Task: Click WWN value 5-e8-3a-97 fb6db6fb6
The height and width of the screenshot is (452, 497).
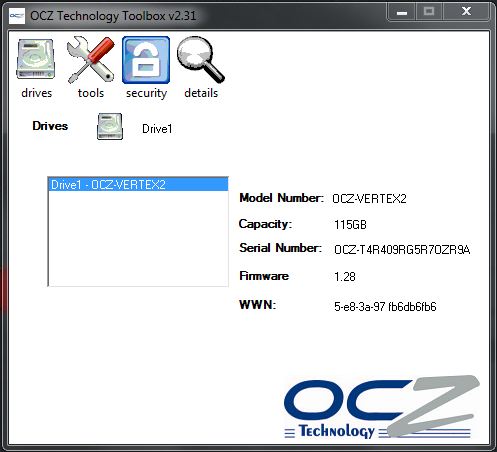Action: point(385,306)
